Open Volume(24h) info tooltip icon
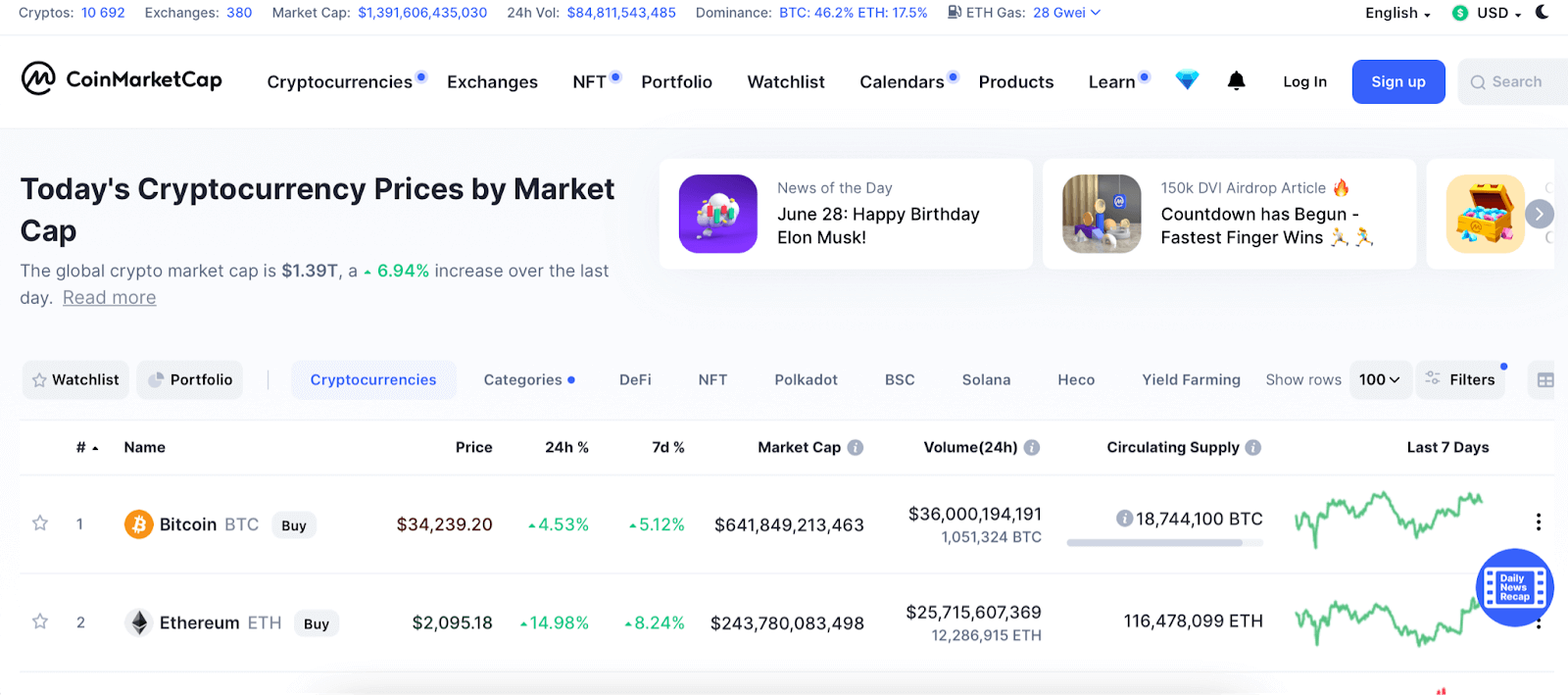Screen dimensions: 1568x695 [1032, 447]
